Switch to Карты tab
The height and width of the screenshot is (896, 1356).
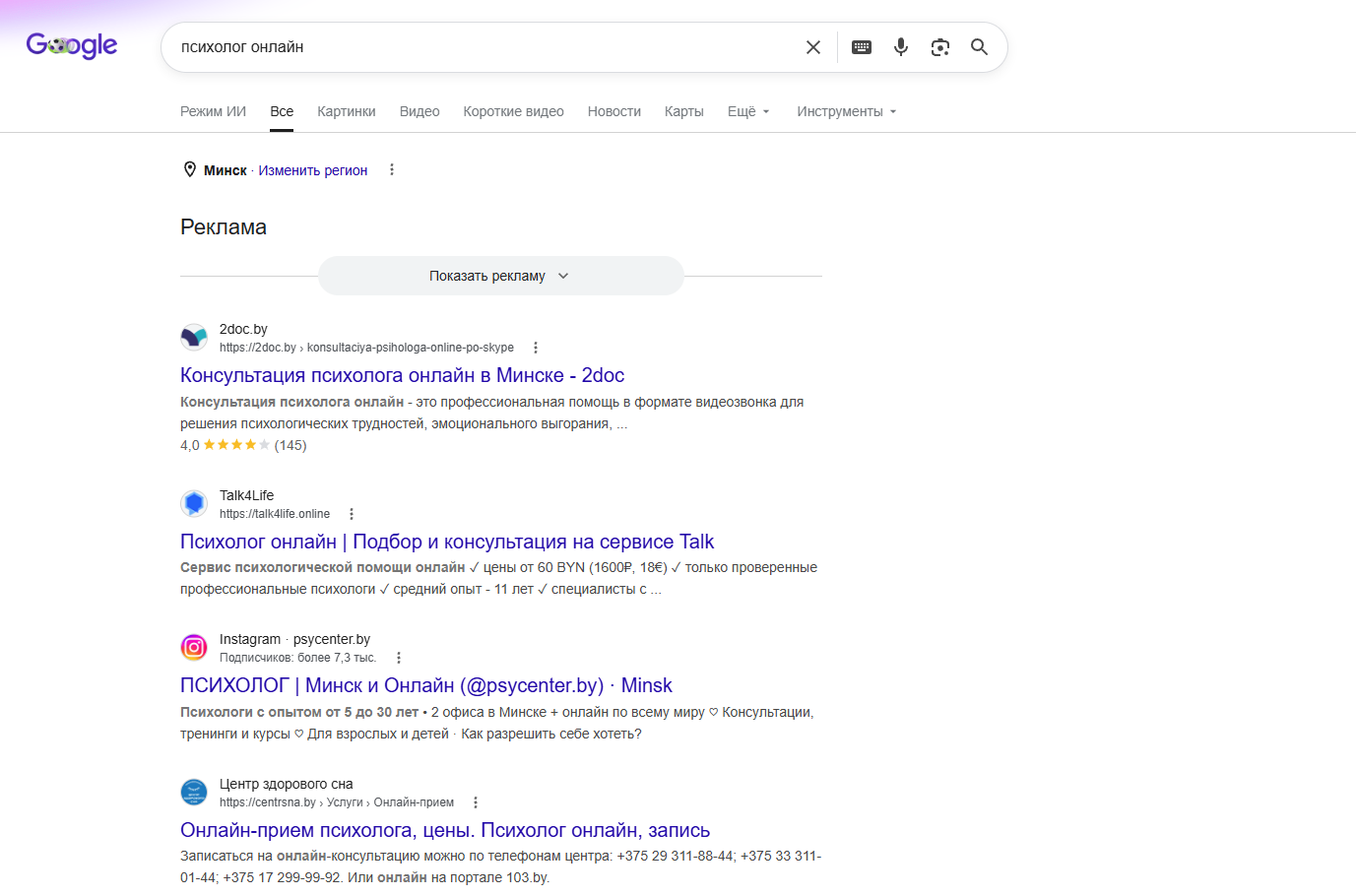[x=684, y=111]
